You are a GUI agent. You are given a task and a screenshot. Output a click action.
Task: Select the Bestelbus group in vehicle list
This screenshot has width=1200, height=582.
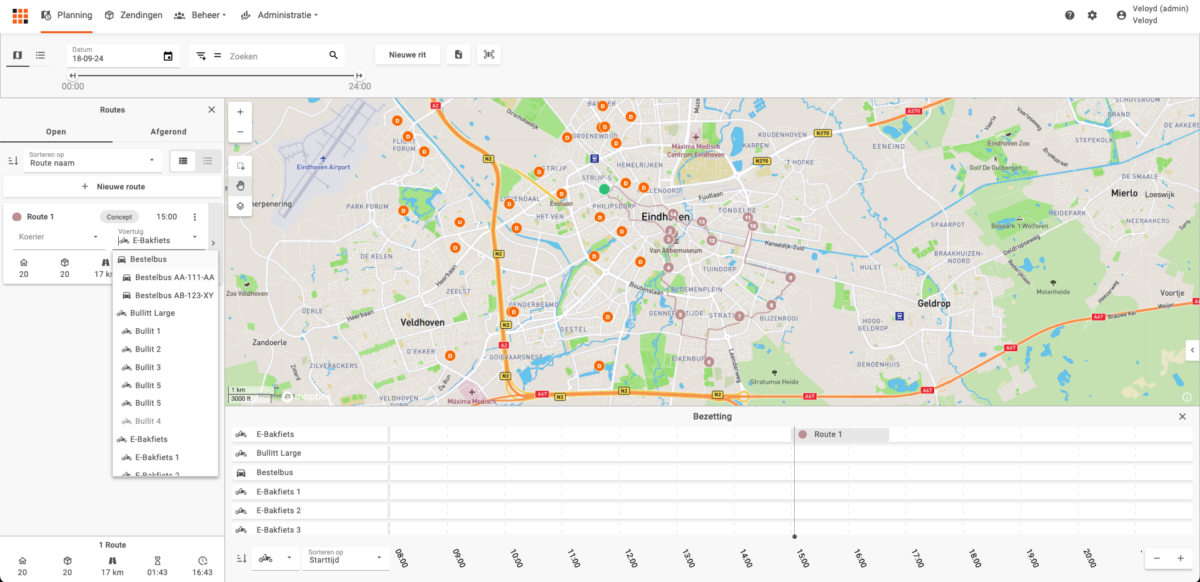click(x=166, y=259)
